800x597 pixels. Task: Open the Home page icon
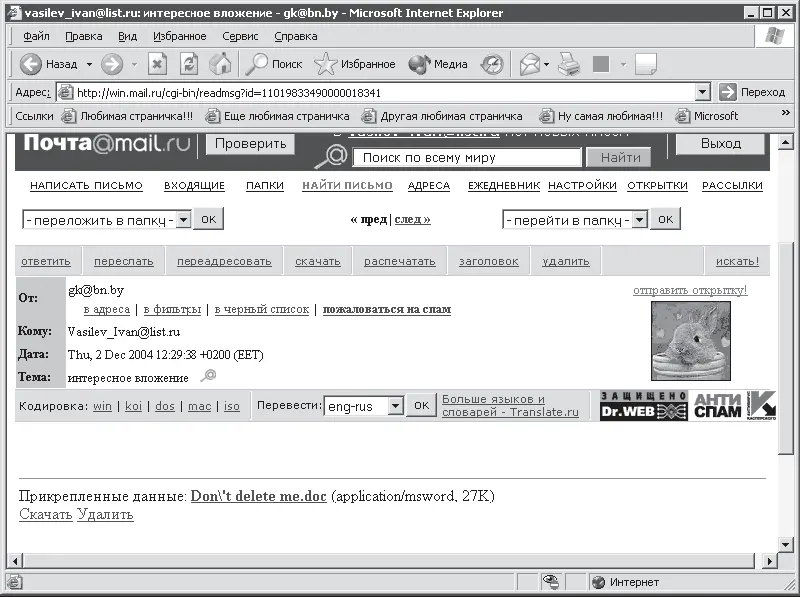[220, 64]
